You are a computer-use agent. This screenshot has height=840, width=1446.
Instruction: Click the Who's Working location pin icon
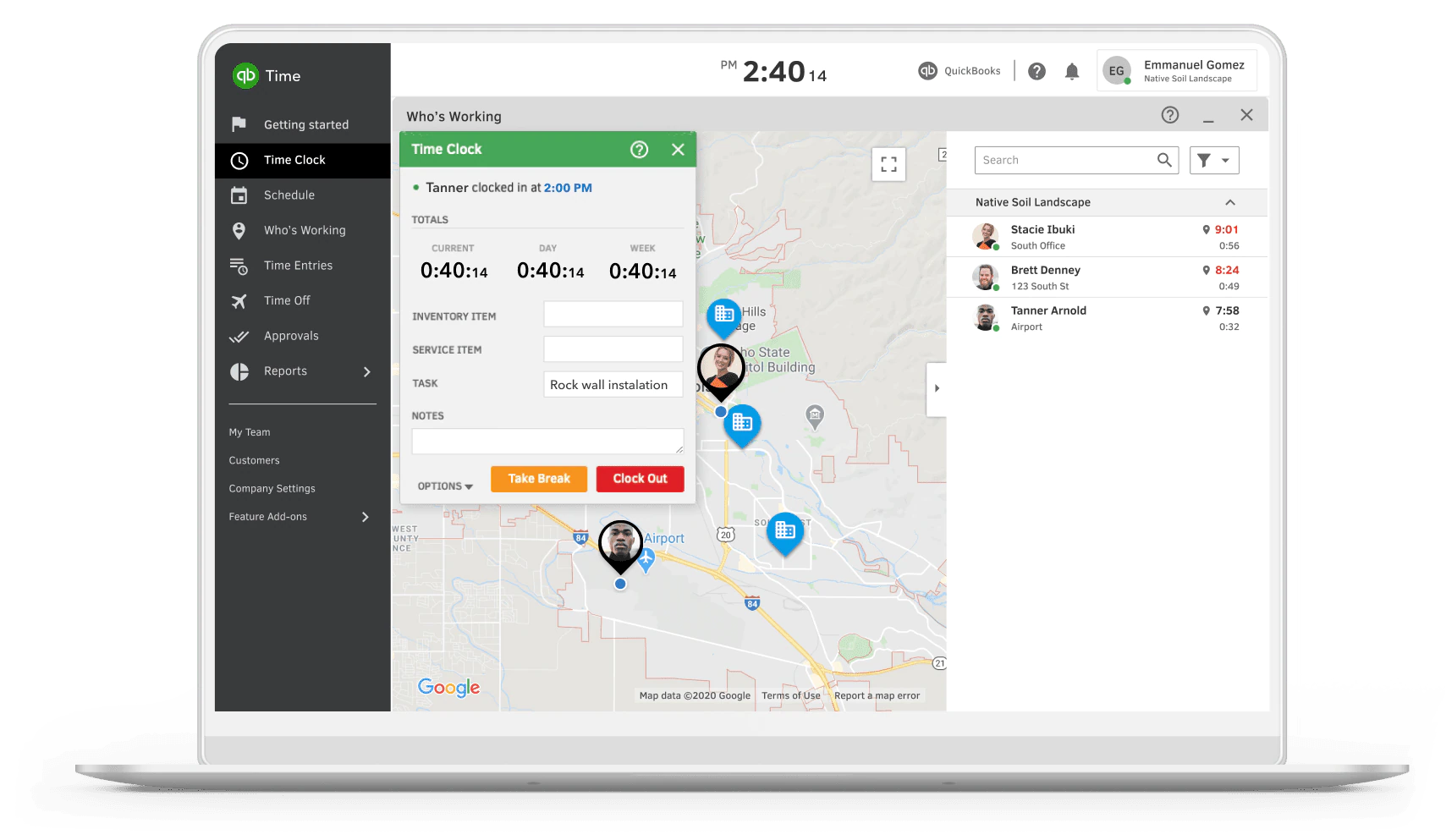(x=239, y=230)
